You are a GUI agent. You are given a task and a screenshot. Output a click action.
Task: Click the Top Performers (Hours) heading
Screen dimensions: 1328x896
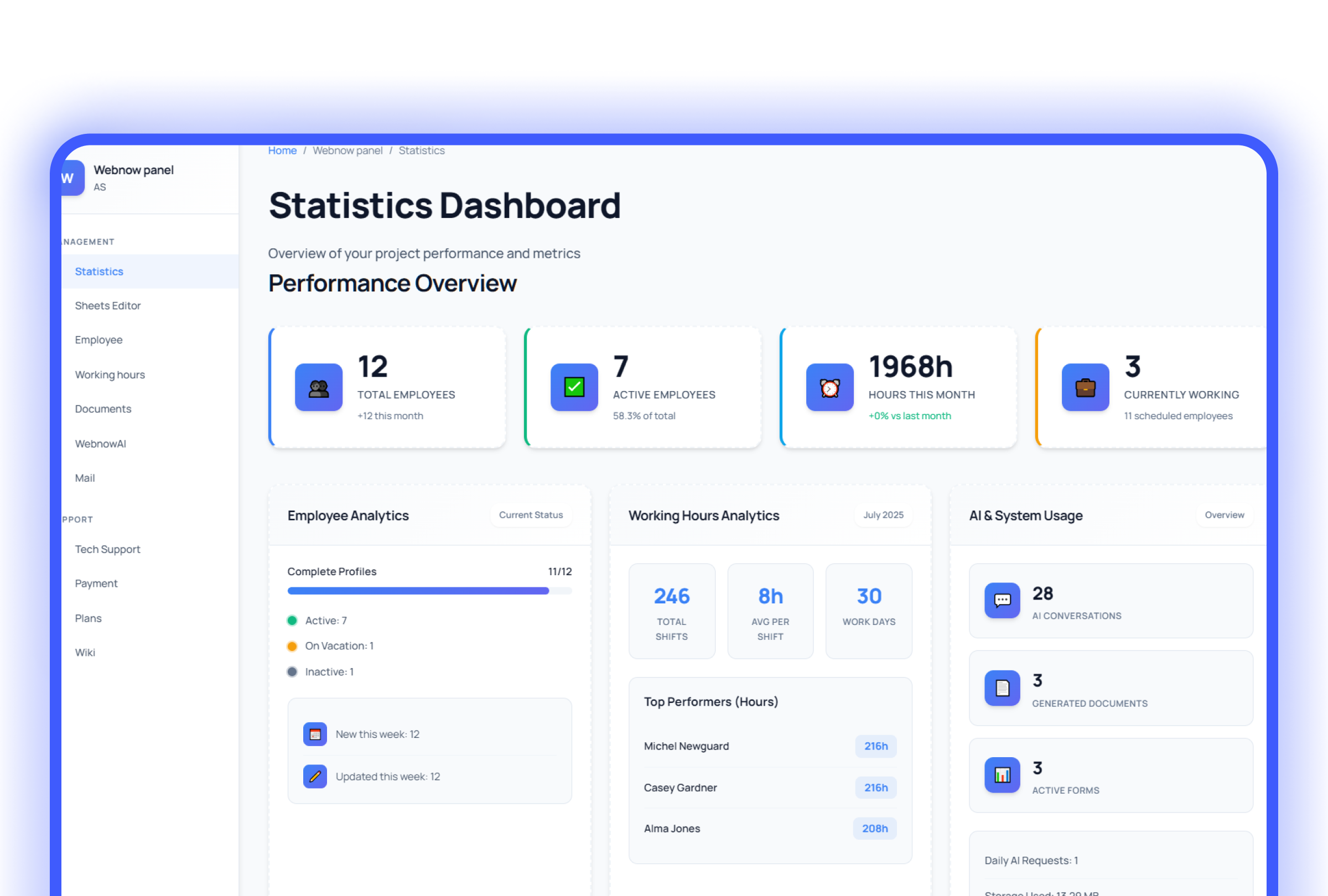711,702
